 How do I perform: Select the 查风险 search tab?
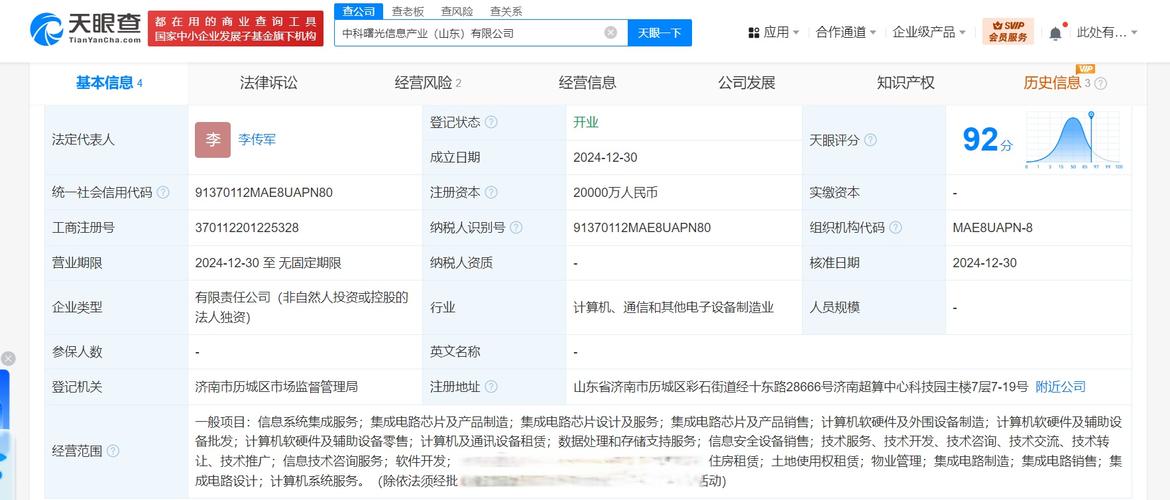(x=457, y=11)
